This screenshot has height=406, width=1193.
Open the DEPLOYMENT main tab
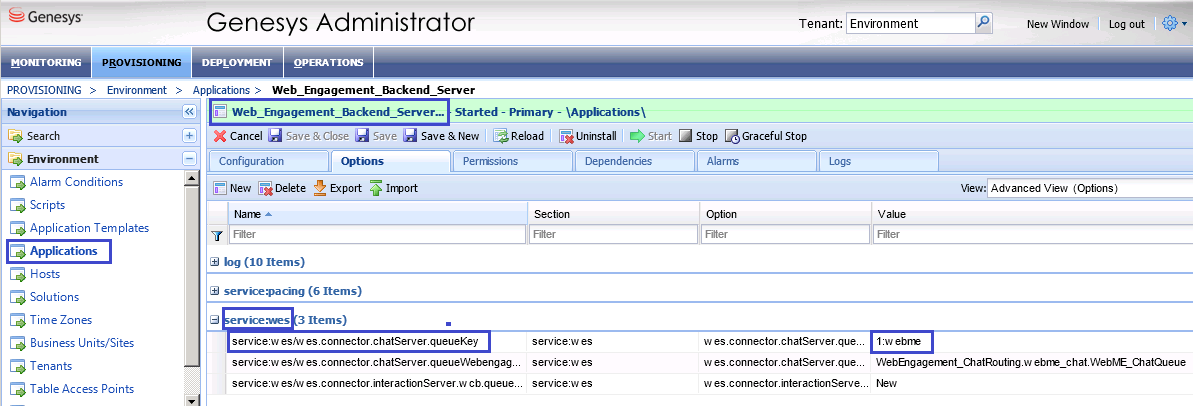pos(237,62)
